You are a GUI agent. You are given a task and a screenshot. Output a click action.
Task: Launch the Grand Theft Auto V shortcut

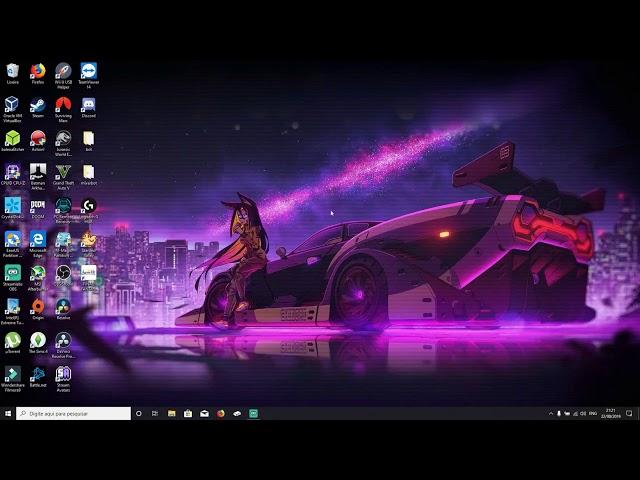click(63, 177)
